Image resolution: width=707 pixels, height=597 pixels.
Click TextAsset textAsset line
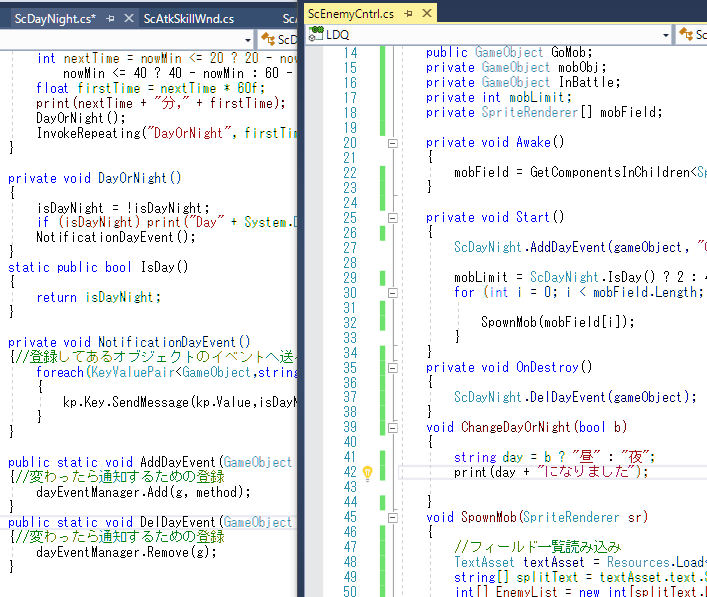[580, 562]
